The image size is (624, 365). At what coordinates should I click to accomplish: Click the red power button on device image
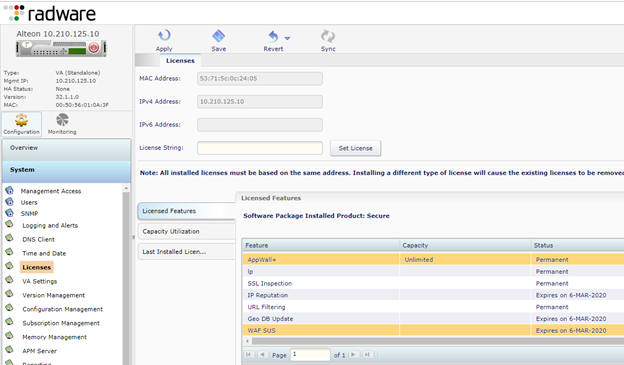point(94,48)
